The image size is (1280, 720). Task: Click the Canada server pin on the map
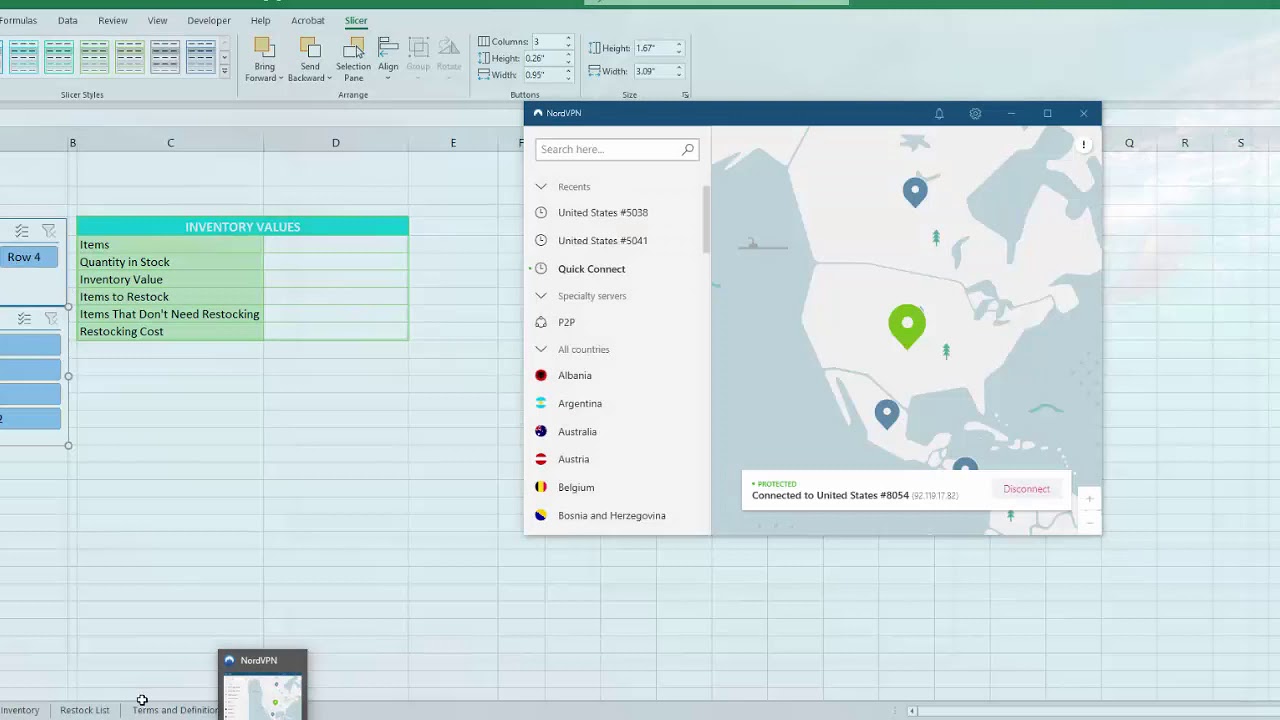915,192
